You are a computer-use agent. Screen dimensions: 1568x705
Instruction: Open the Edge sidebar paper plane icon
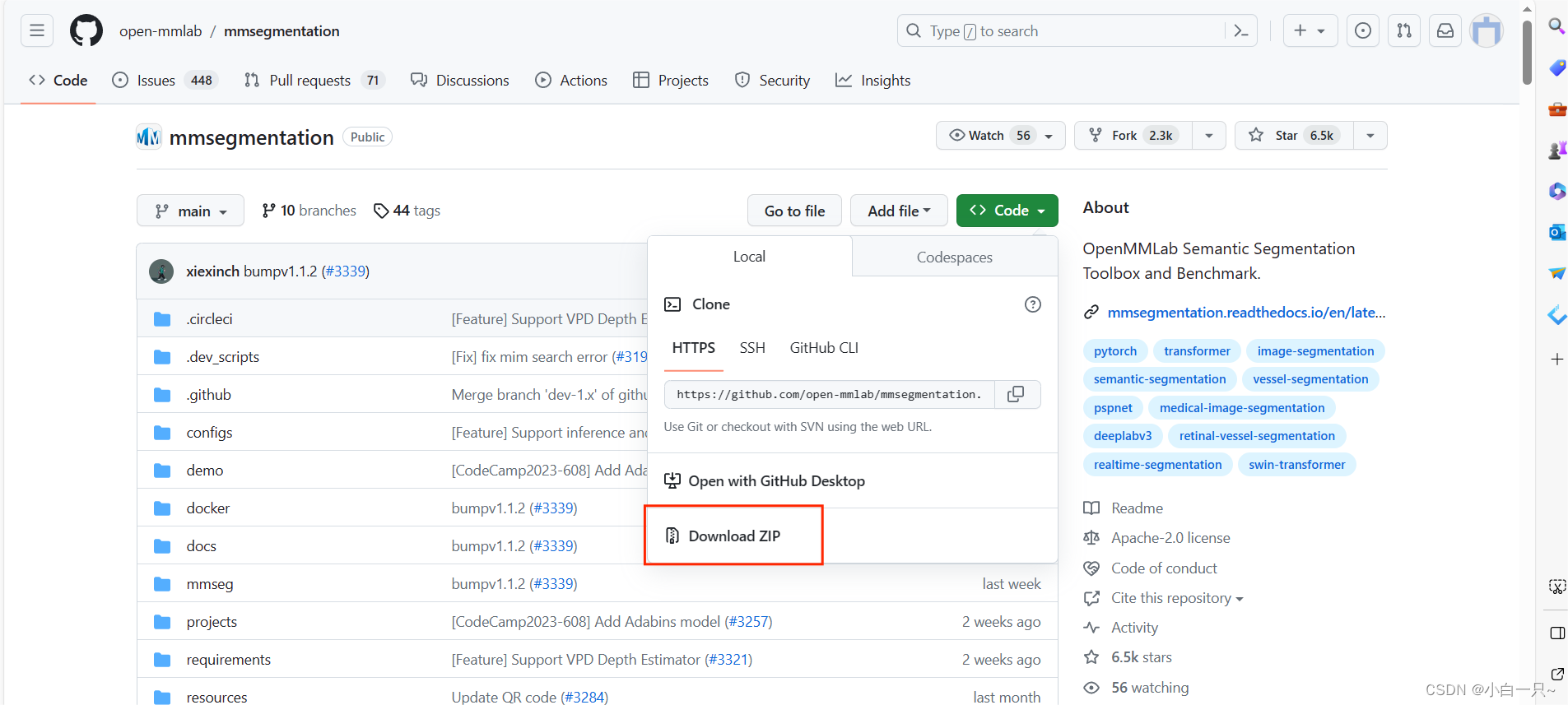pyautogui.click(x=1556, y=273)
